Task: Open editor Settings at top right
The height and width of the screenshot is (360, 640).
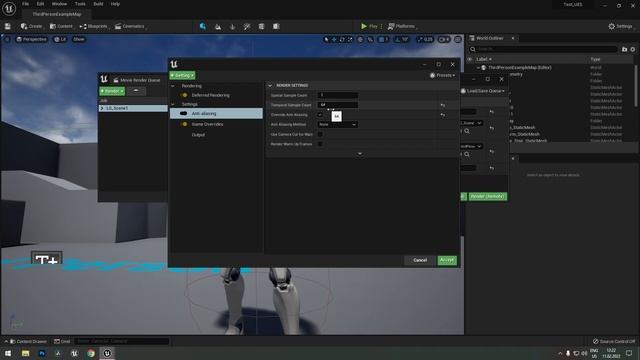Action: coord(620,26)
